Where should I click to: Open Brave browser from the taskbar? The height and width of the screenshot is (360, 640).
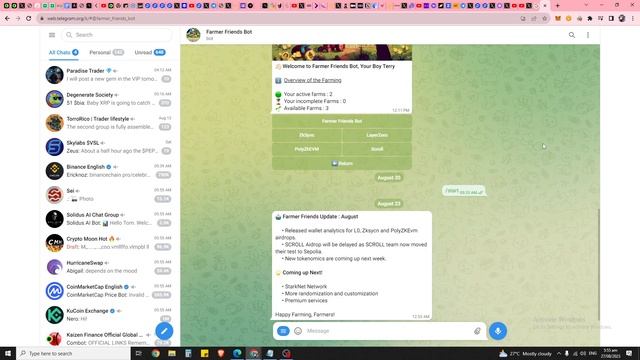221,353
